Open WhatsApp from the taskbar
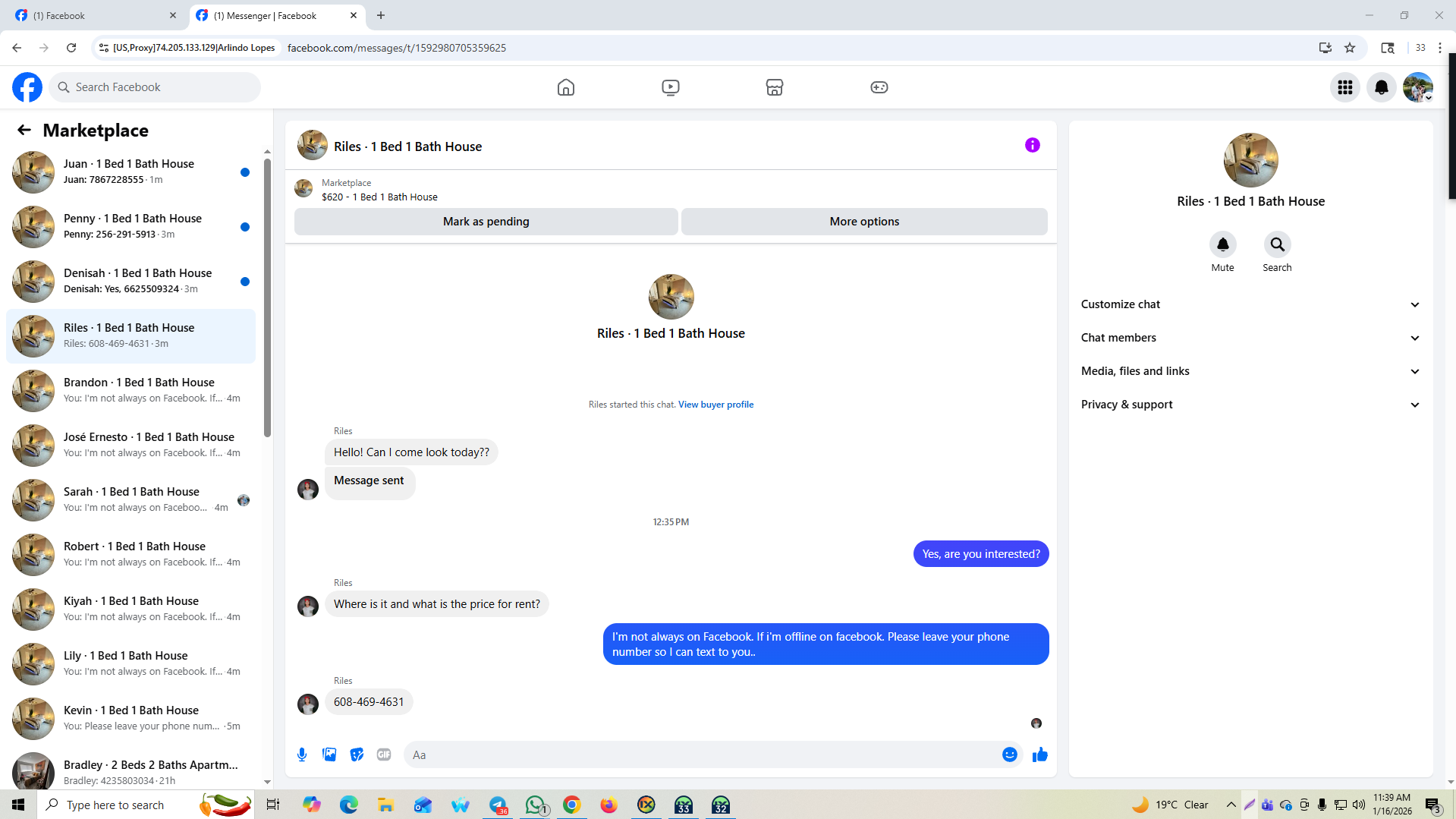This screenshot has width=1456, height=819. (536, 805)
